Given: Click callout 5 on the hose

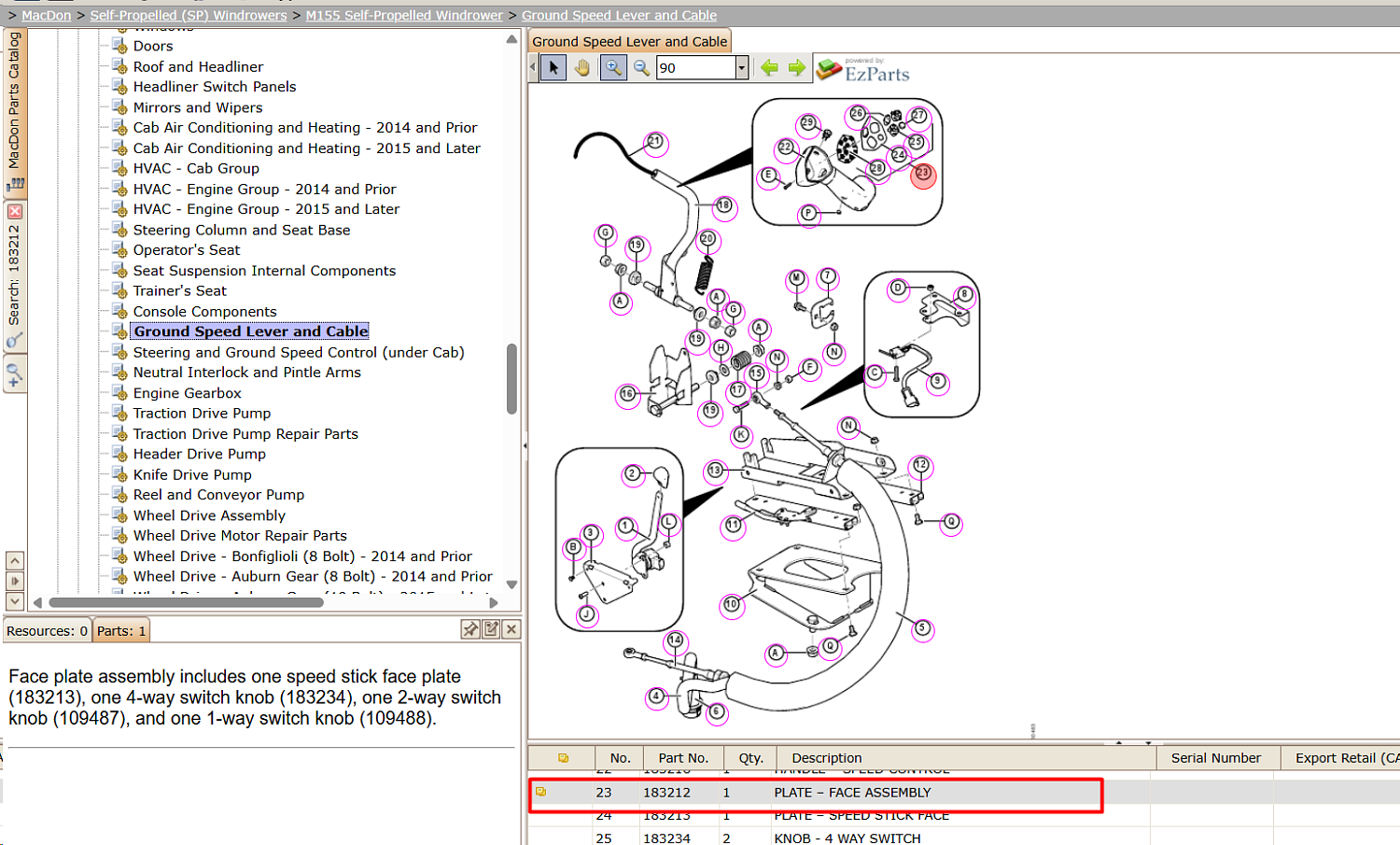Looking at the screenshot, I should (922, 628).
